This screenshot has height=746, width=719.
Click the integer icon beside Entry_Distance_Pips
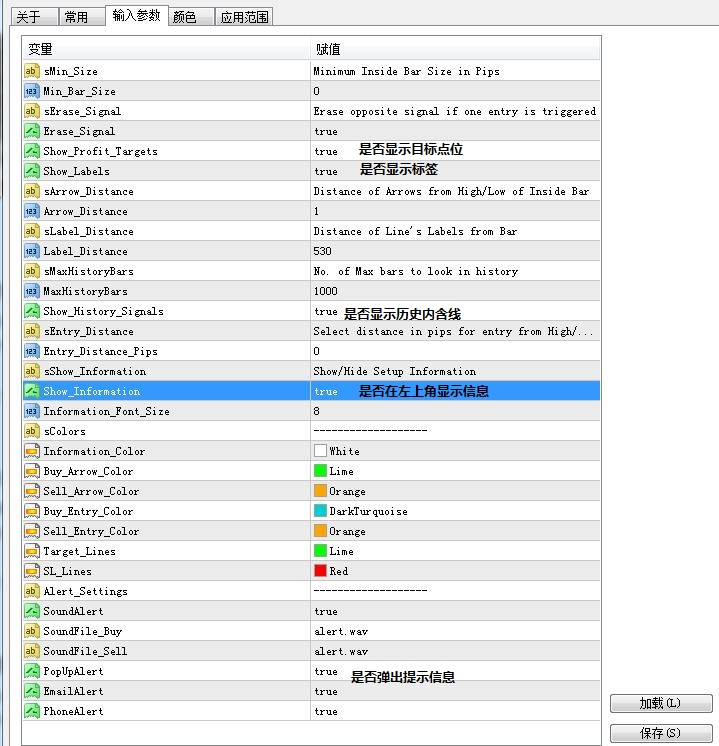click(31, 351)
